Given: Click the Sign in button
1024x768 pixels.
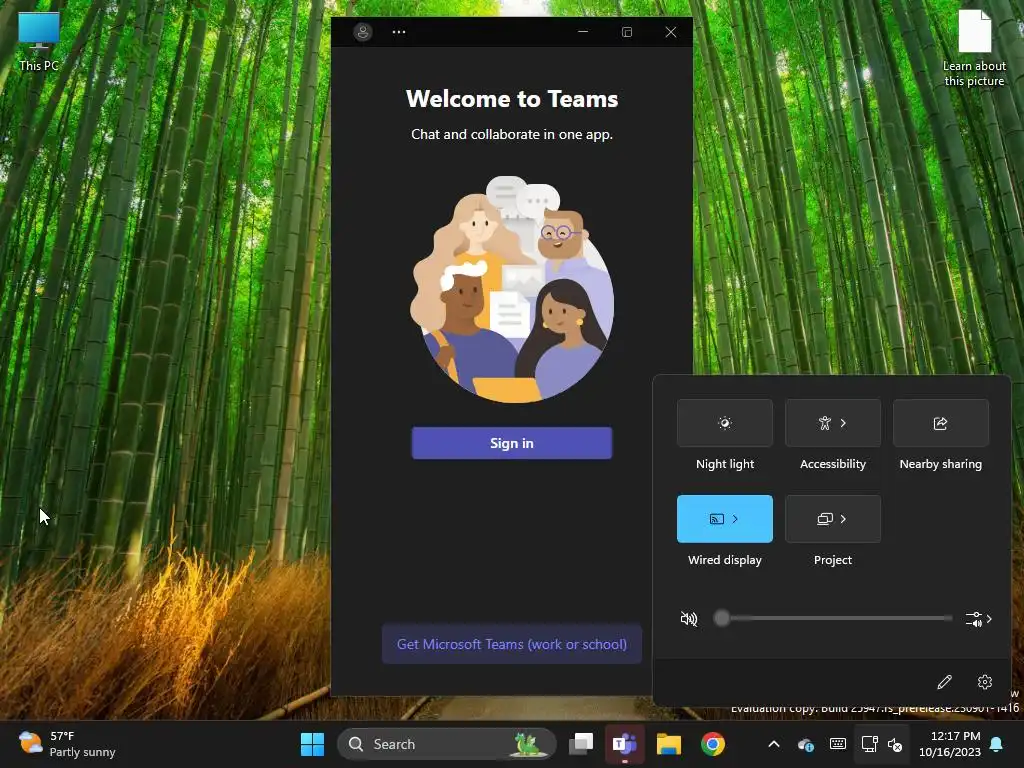Looking at the screenshot, I should [511, 443].
